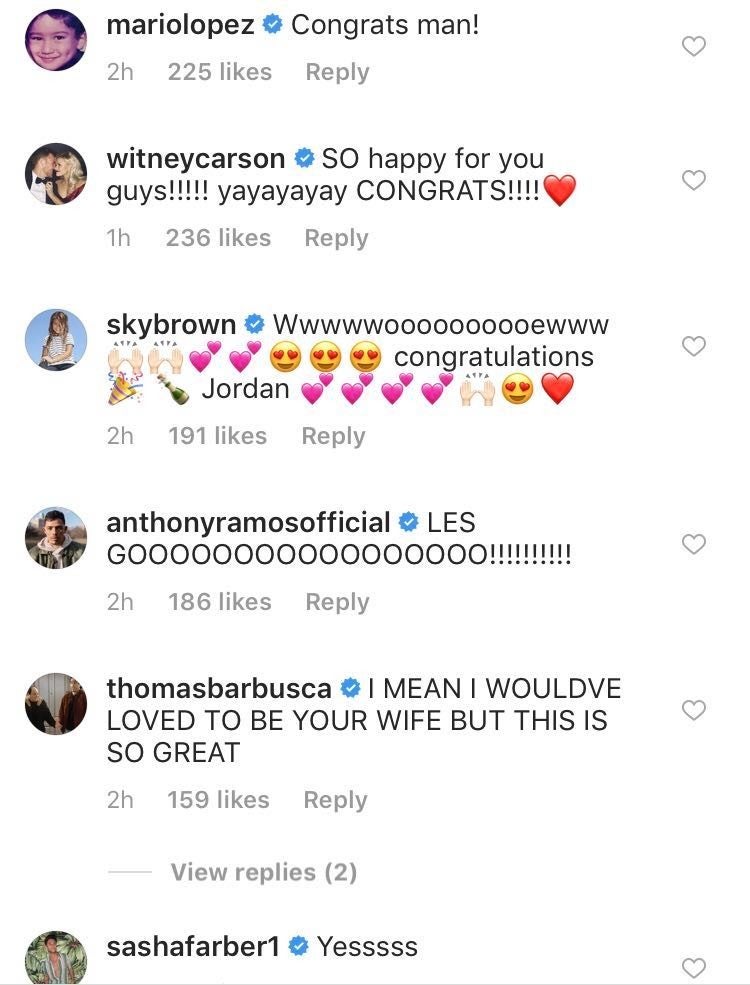Open thomasbarbusca's avatar image
The image size is (750, 985).
pos(55,705)
